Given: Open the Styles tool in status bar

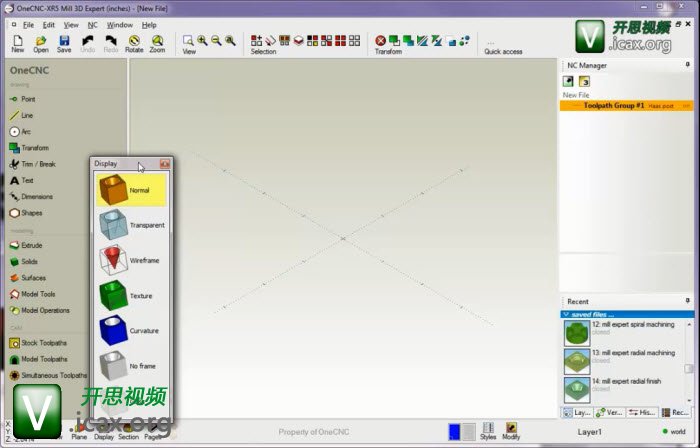Looking at the screenshot, I should tap(488, 431).
